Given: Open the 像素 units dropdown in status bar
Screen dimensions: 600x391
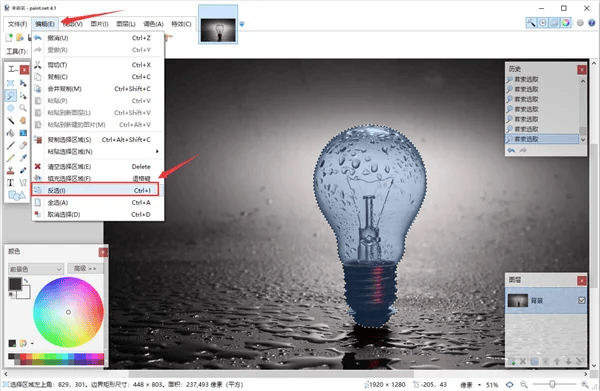Looking at the screenshot, I should click(470, 385).
